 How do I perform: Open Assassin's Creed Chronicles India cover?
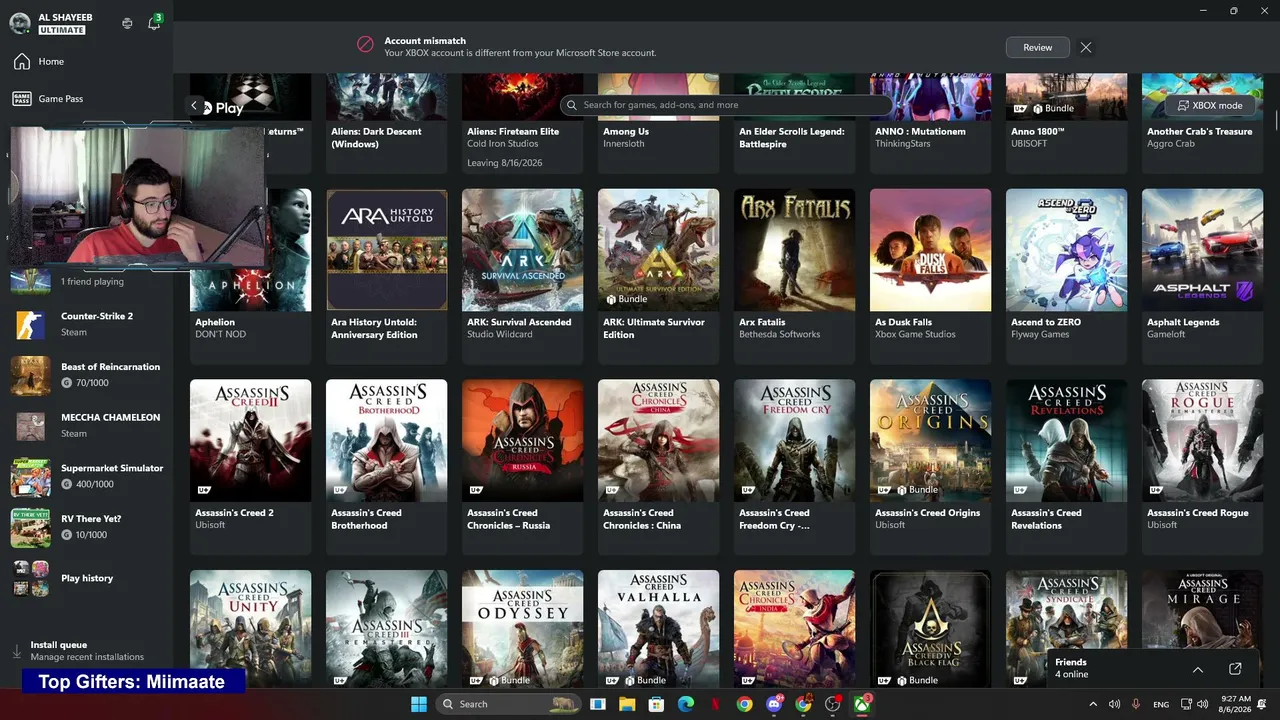coord(794,629)
